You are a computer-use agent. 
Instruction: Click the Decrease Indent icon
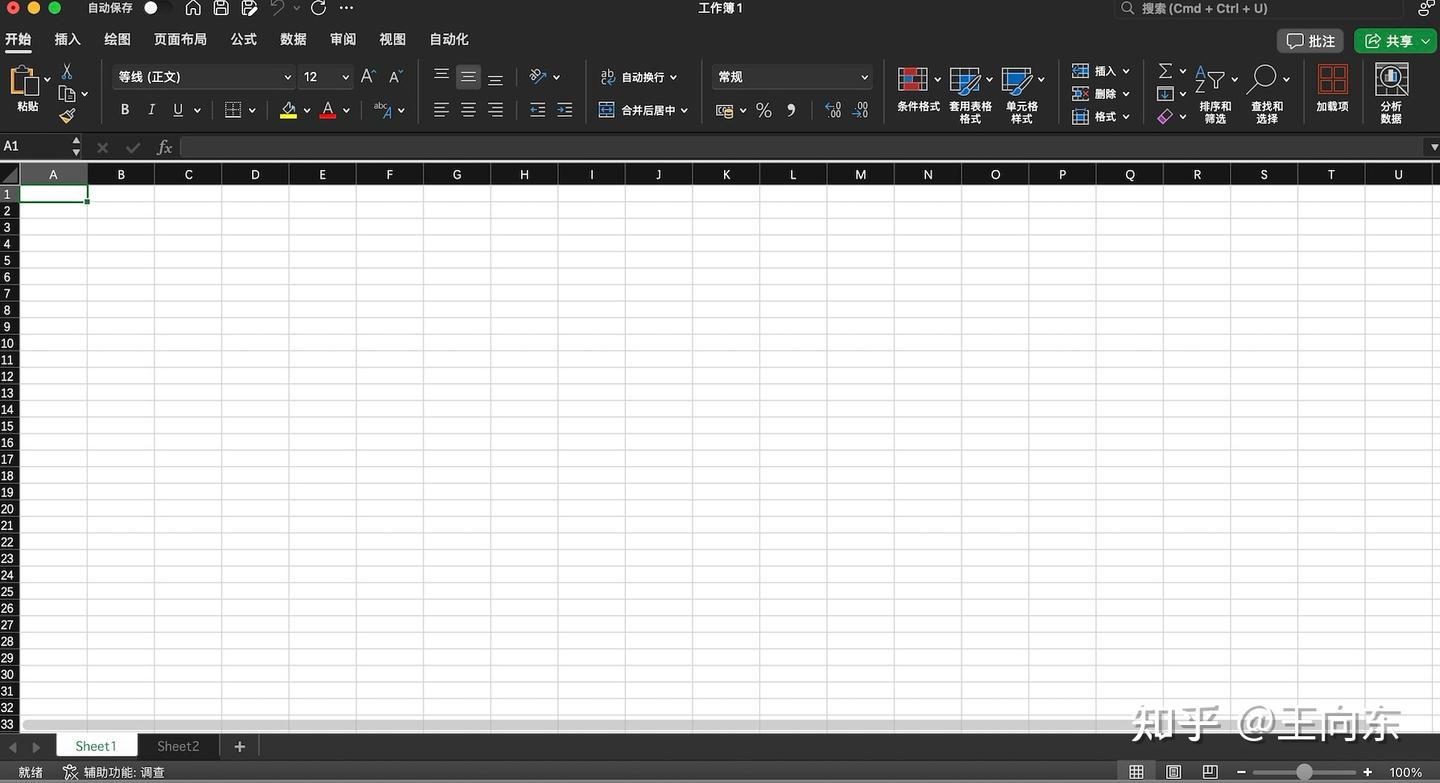click(x=538, y=110)
